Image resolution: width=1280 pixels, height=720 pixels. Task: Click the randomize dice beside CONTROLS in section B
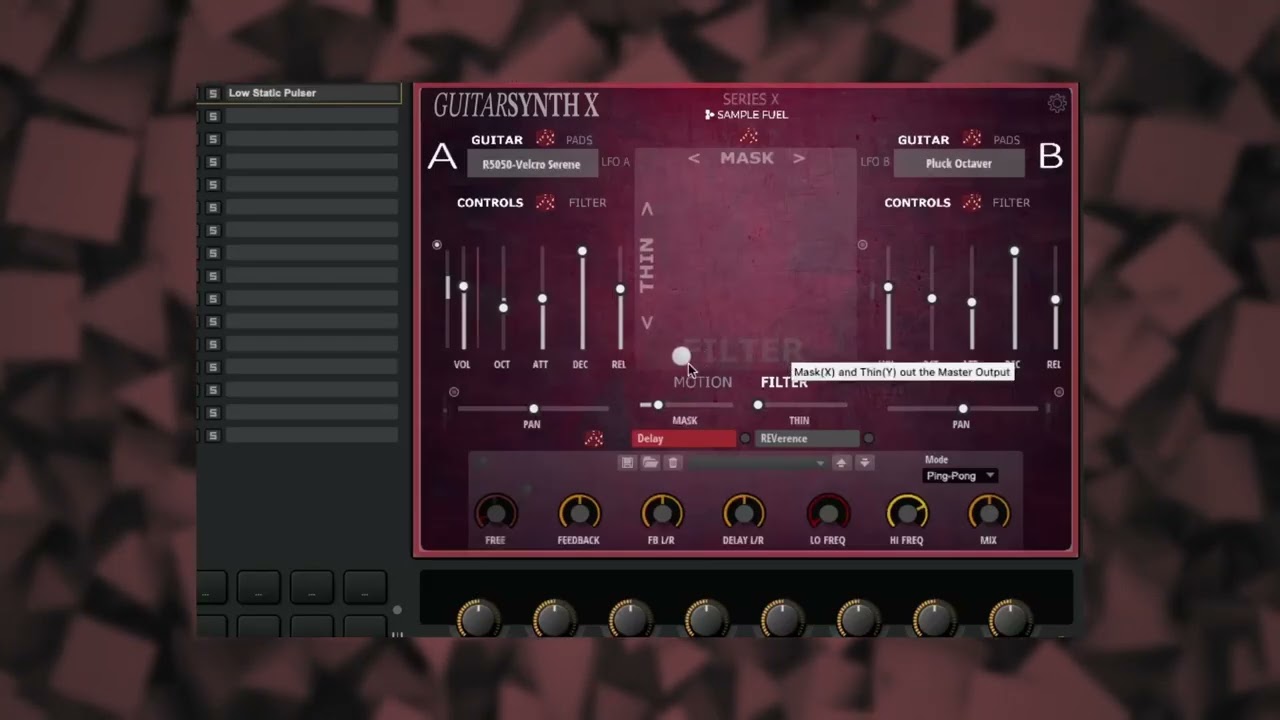click(x=971, y=202)
